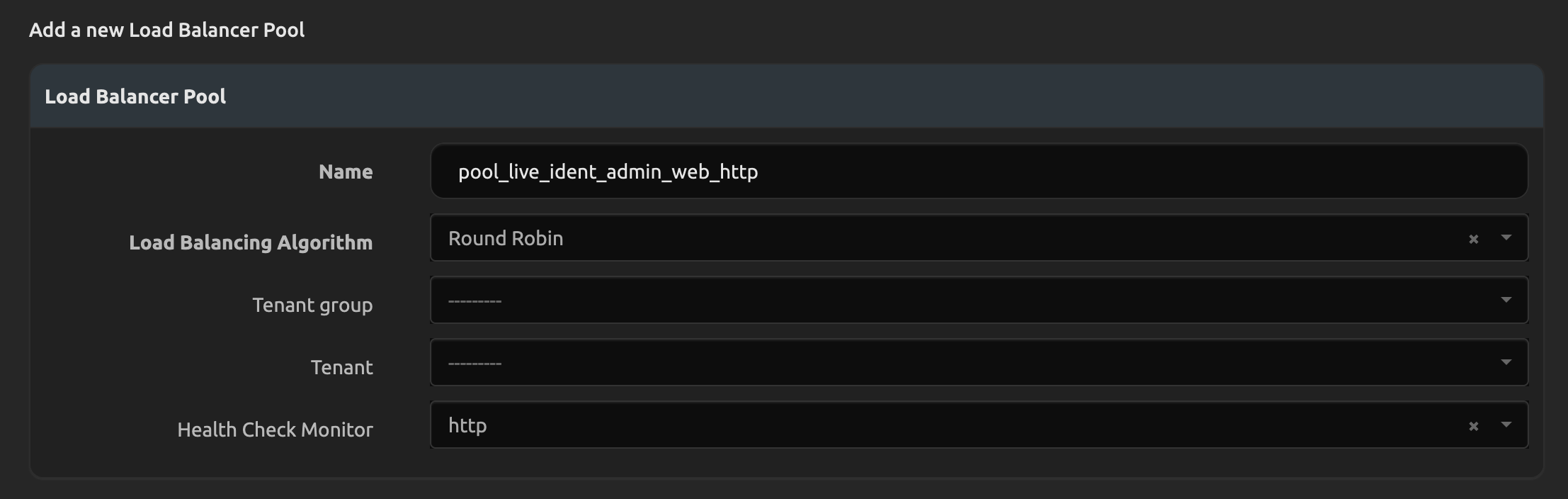
Task: Expand the Tenant dropdown arrow
Action: [x=1506, y=363]
